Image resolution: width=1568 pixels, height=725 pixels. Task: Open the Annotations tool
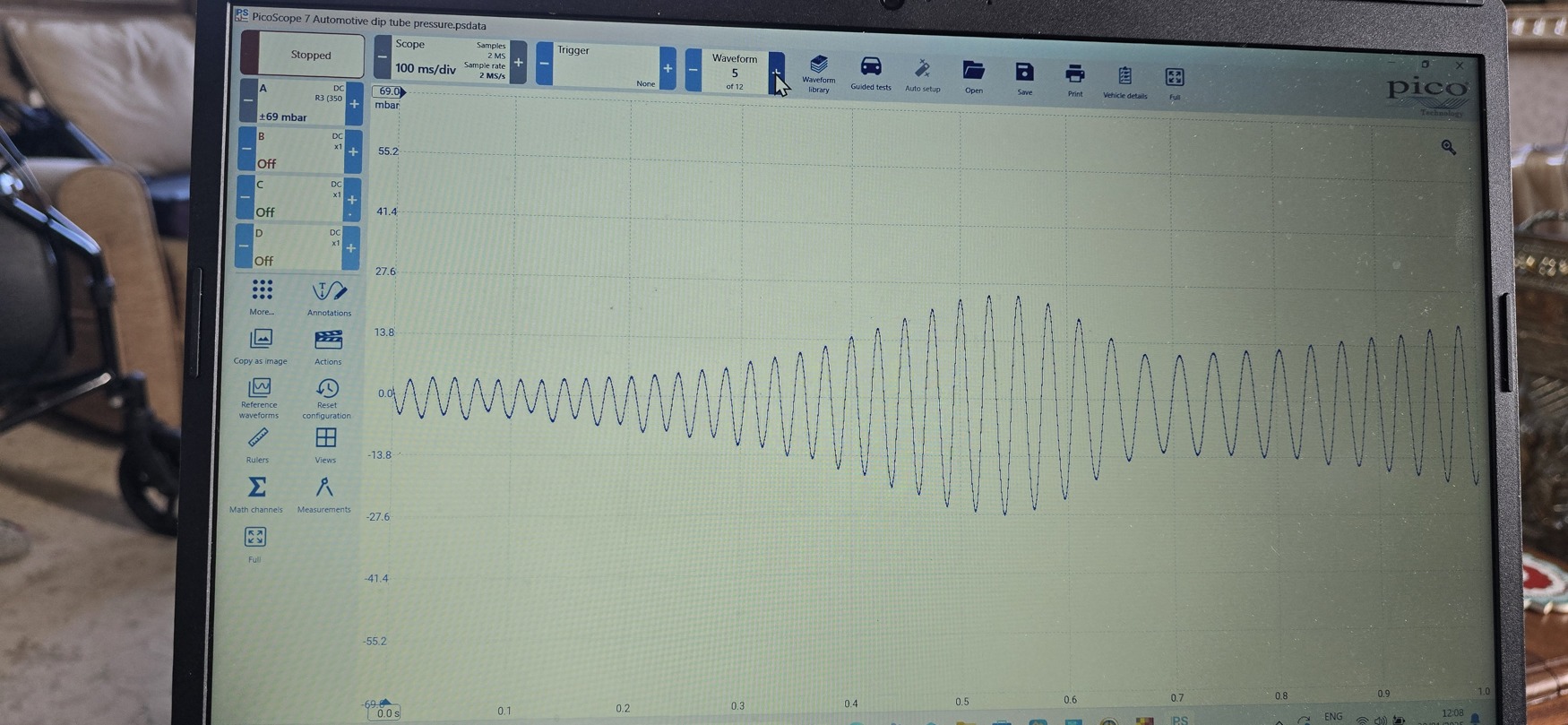click(x=329, y=298)
